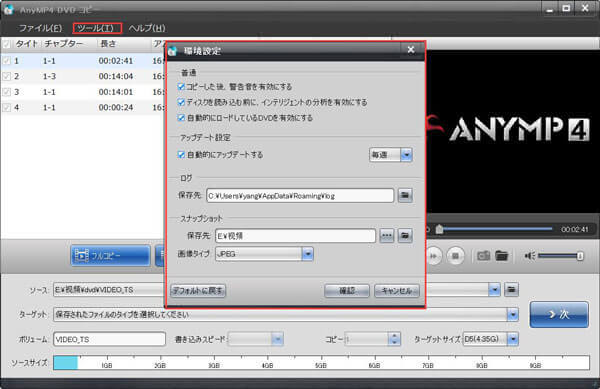Click the 長さ column header

pyautogui.click(x=108, y=44)
